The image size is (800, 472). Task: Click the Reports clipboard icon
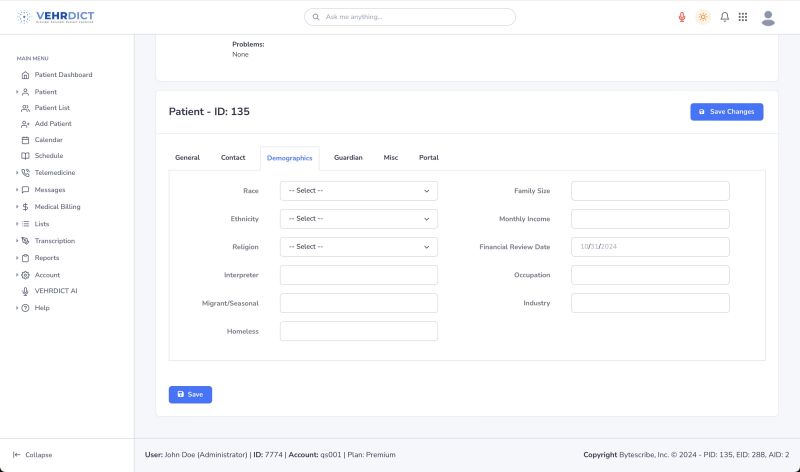tap(25, 258)
